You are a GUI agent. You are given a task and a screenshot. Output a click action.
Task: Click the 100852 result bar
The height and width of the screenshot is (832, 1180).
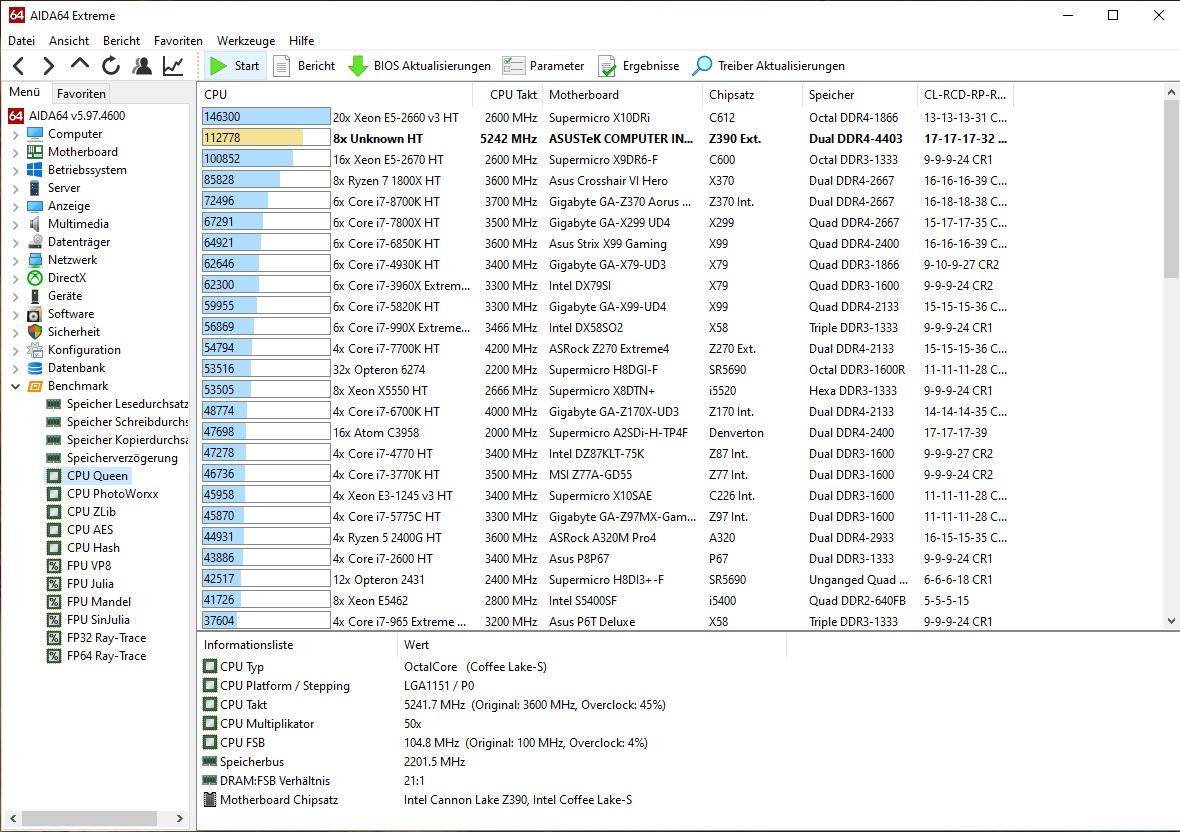pyautogui.click(x=266, y=159)
